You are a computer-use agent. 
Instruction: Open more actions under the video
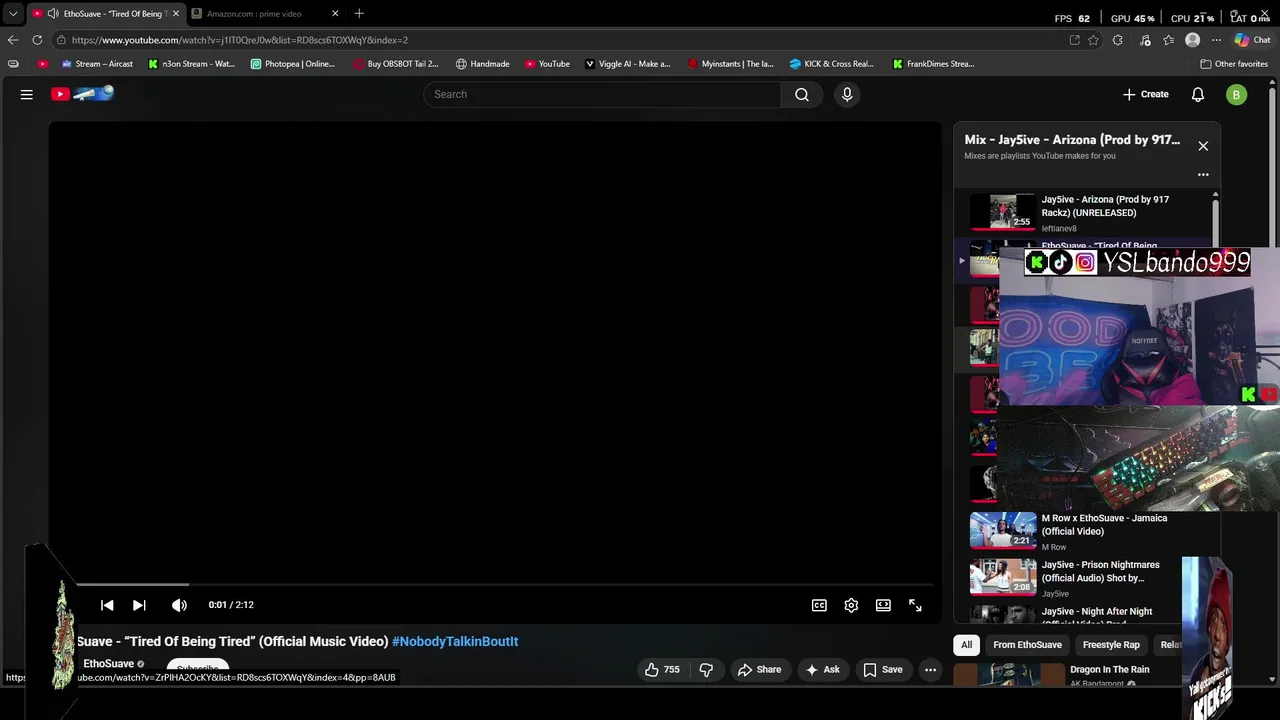pos(930,670)
